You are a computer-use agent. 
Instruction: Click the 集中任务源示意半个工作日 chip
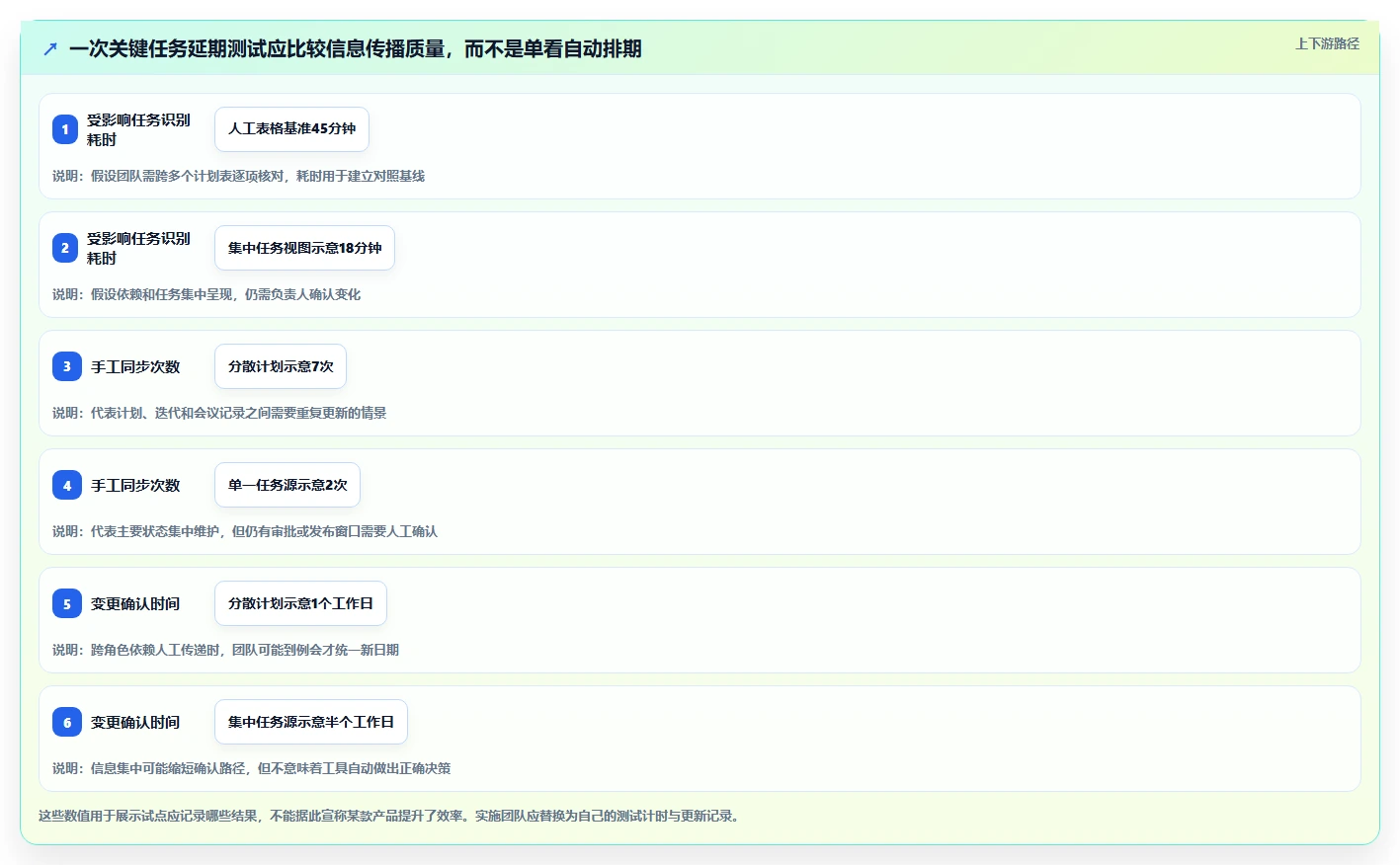pos(311,722)
